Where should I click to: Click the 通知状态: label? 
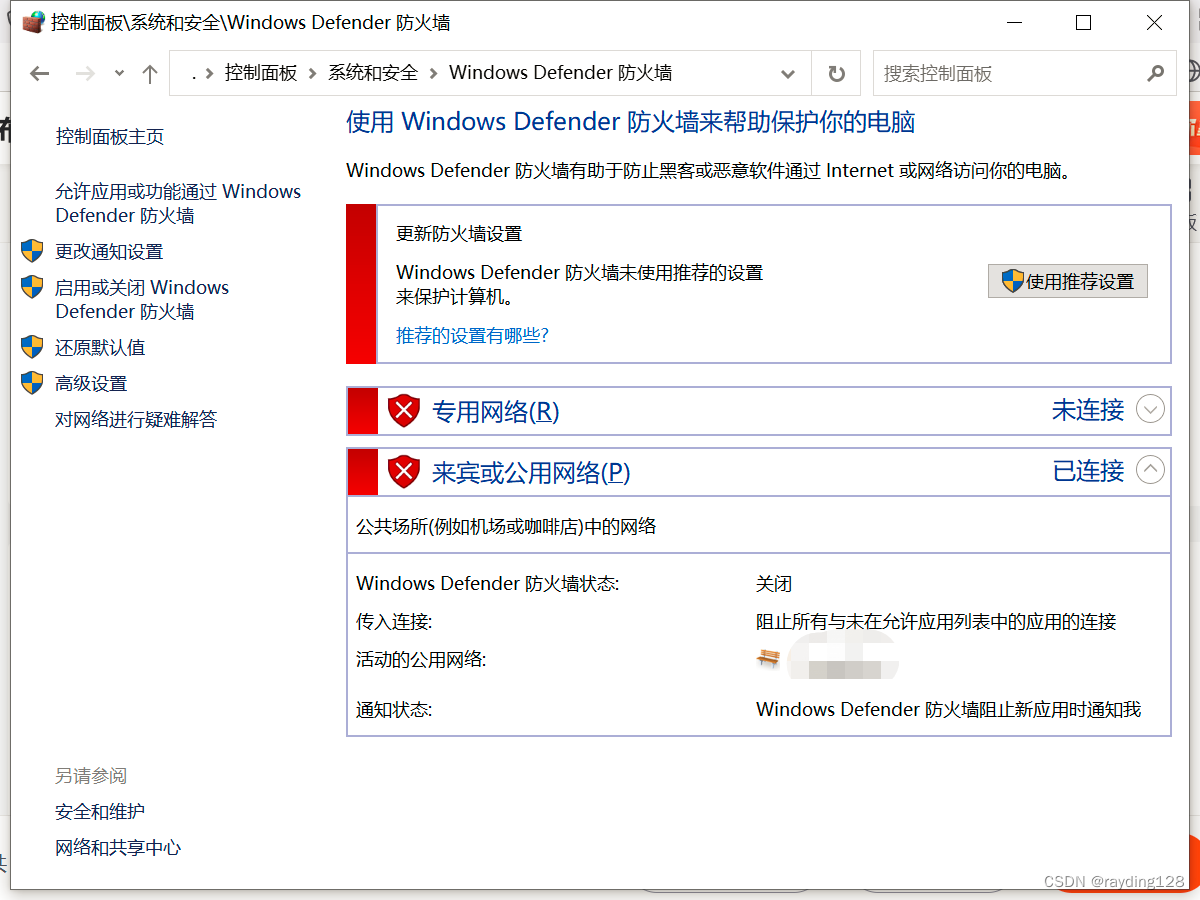[x=394, y=710]
